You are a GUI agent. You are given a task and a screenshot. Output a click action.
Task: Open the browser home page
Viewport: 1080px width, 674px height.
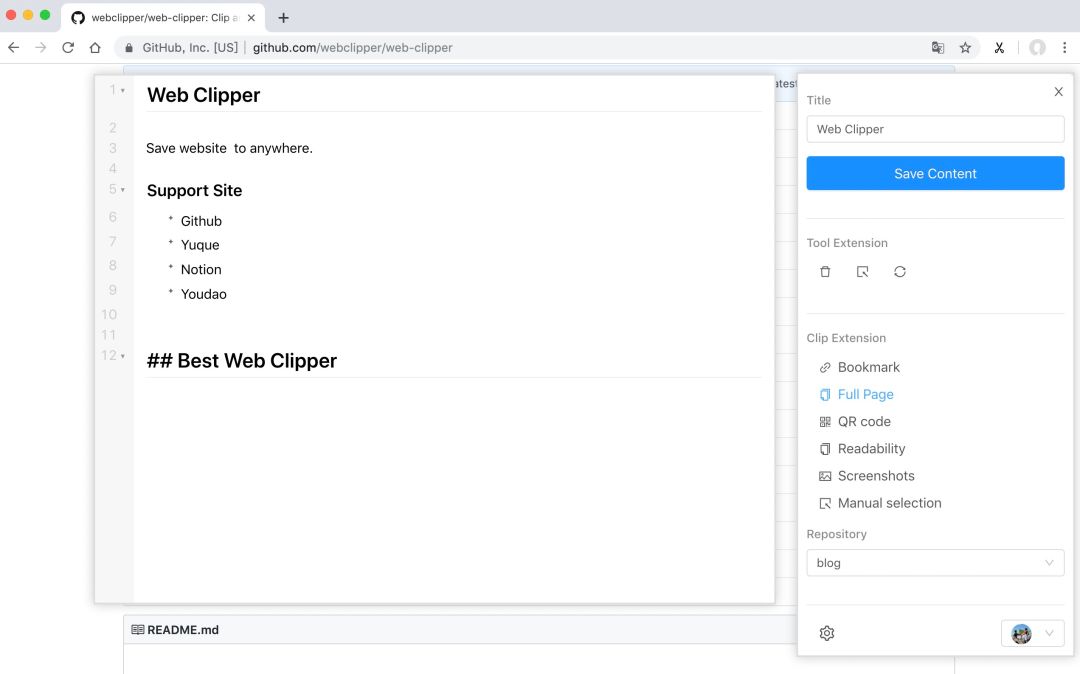click(x=95, y=48)
